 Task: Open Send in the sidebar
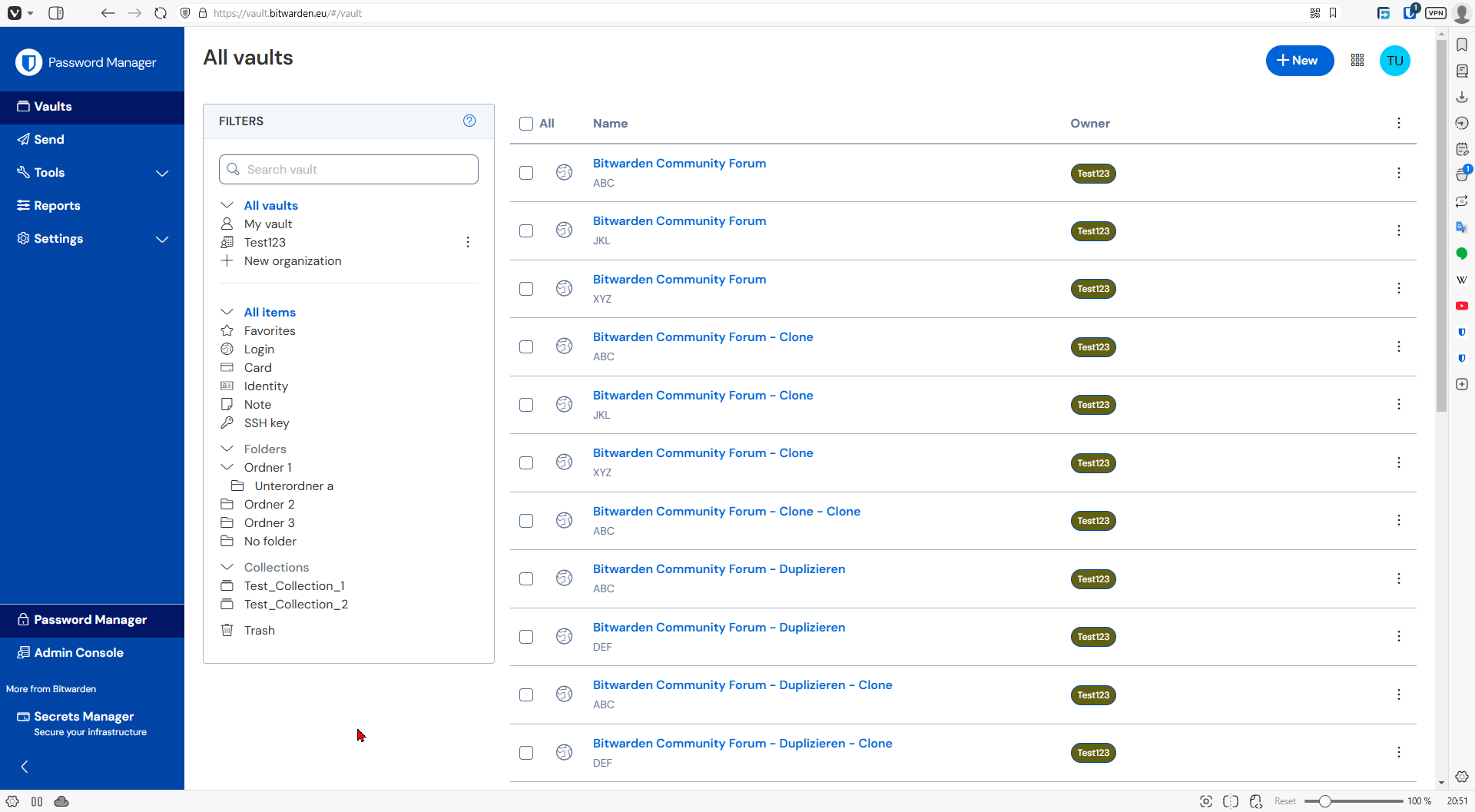point(92,140)
